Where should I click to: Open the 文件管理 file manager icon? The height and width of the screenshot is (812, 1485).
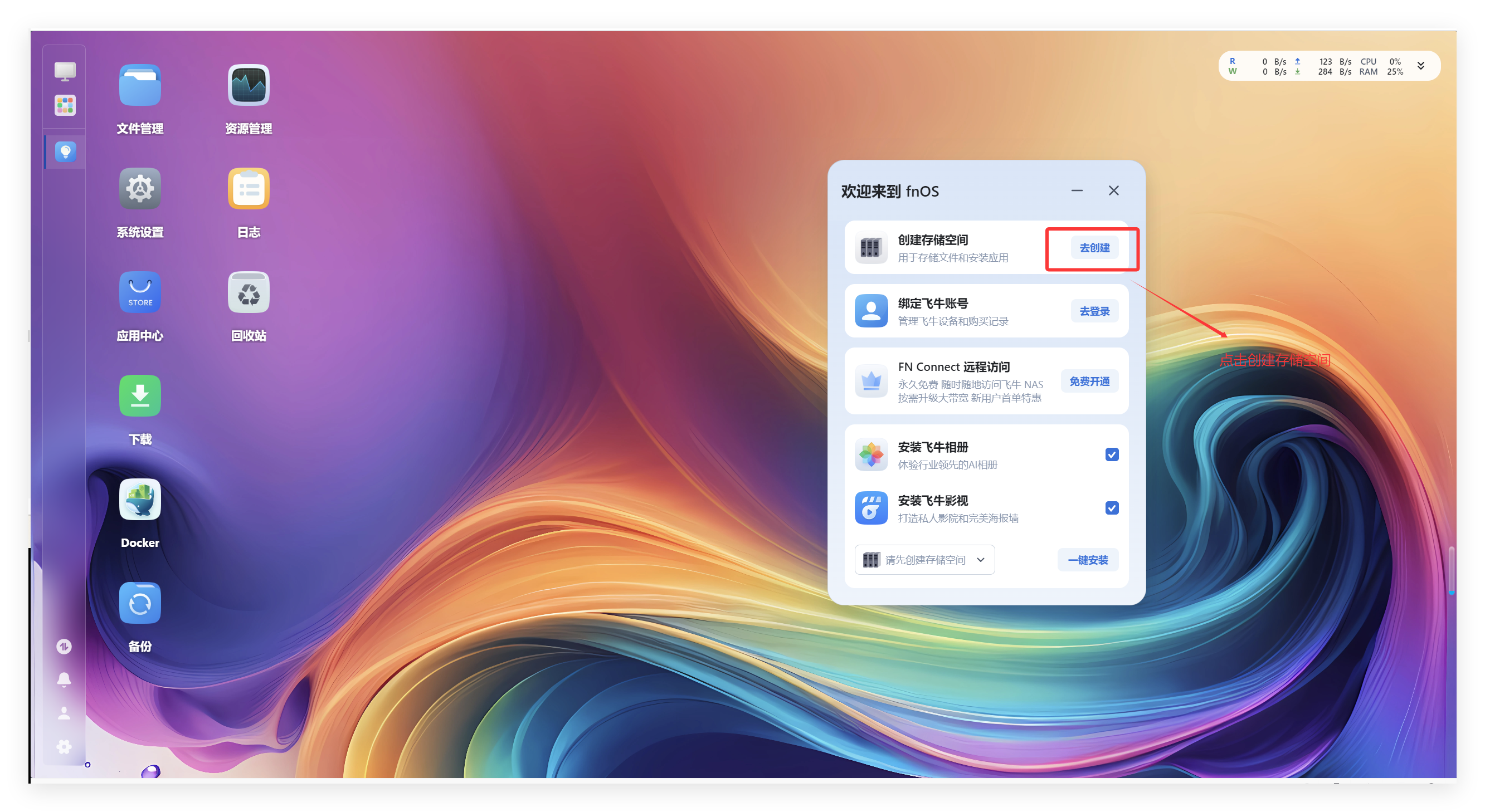pyautogui.click(x=139, y=85)
